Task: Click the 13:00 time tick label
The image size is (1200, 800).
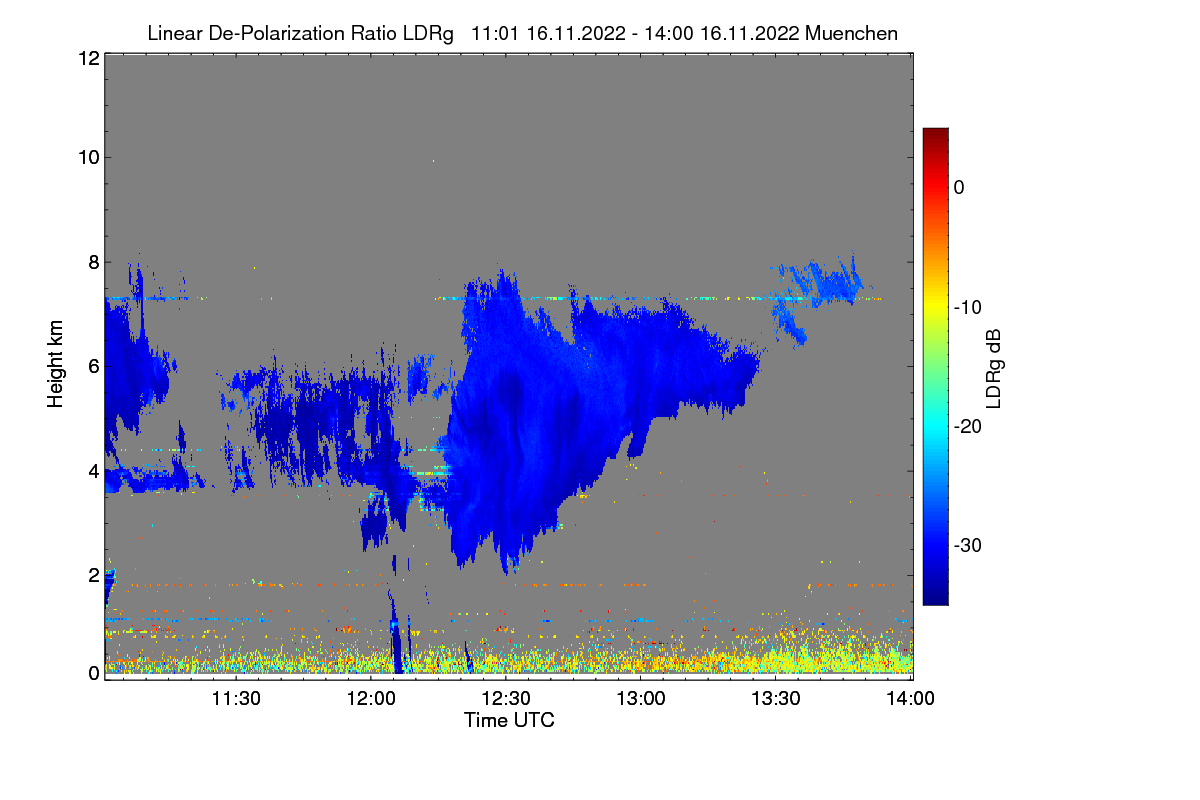Action: pos(641,698)
